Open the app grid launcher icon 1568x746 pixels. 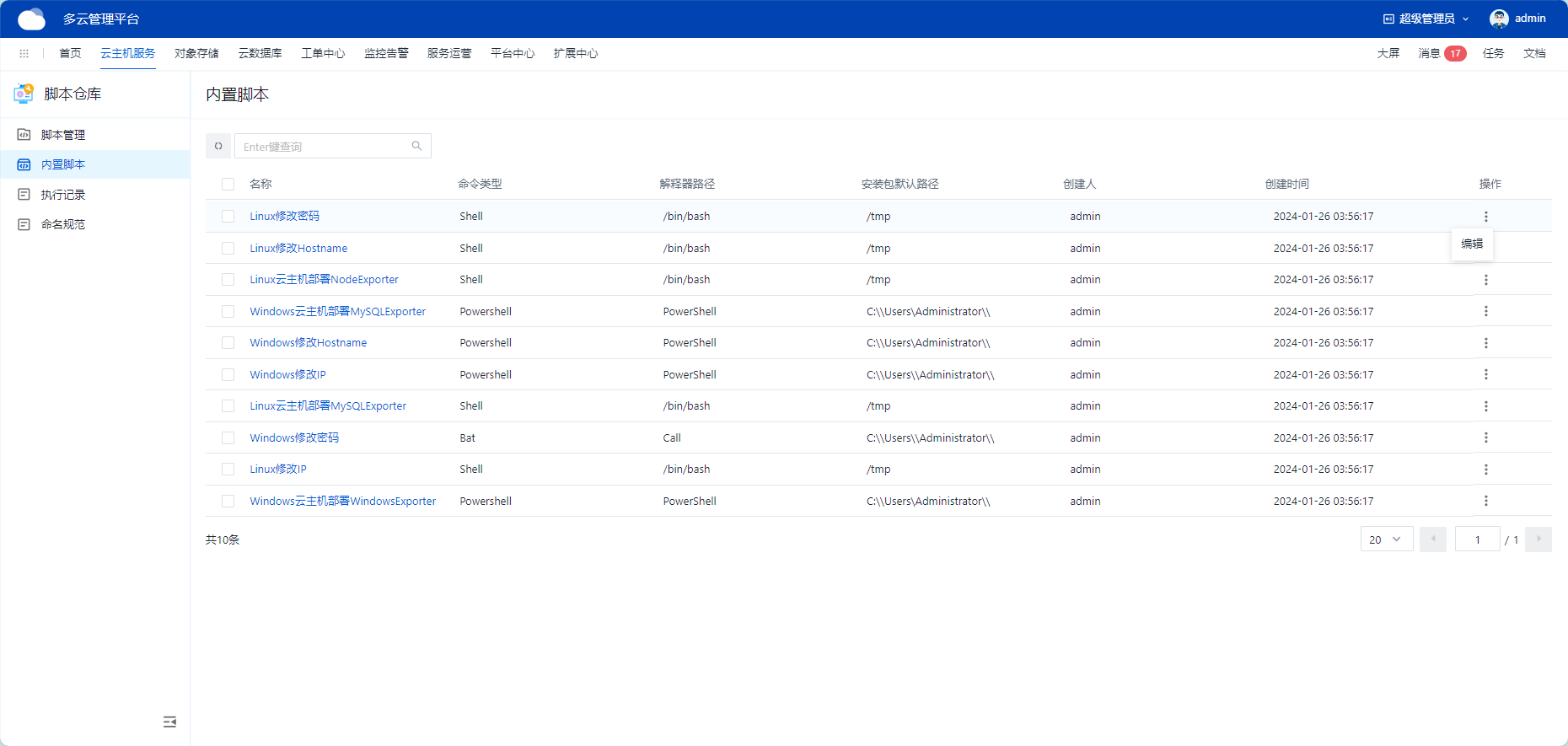[24, 53]
